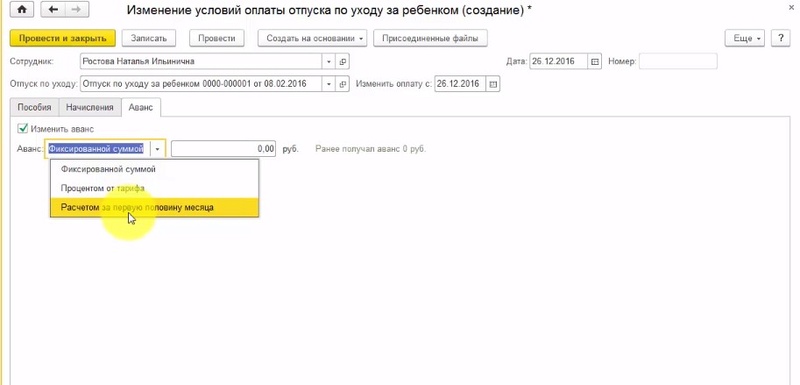Expand the Отпуск по уходу dropdown list
This screenshot has height=385, width=800.
tap(329, 84)
